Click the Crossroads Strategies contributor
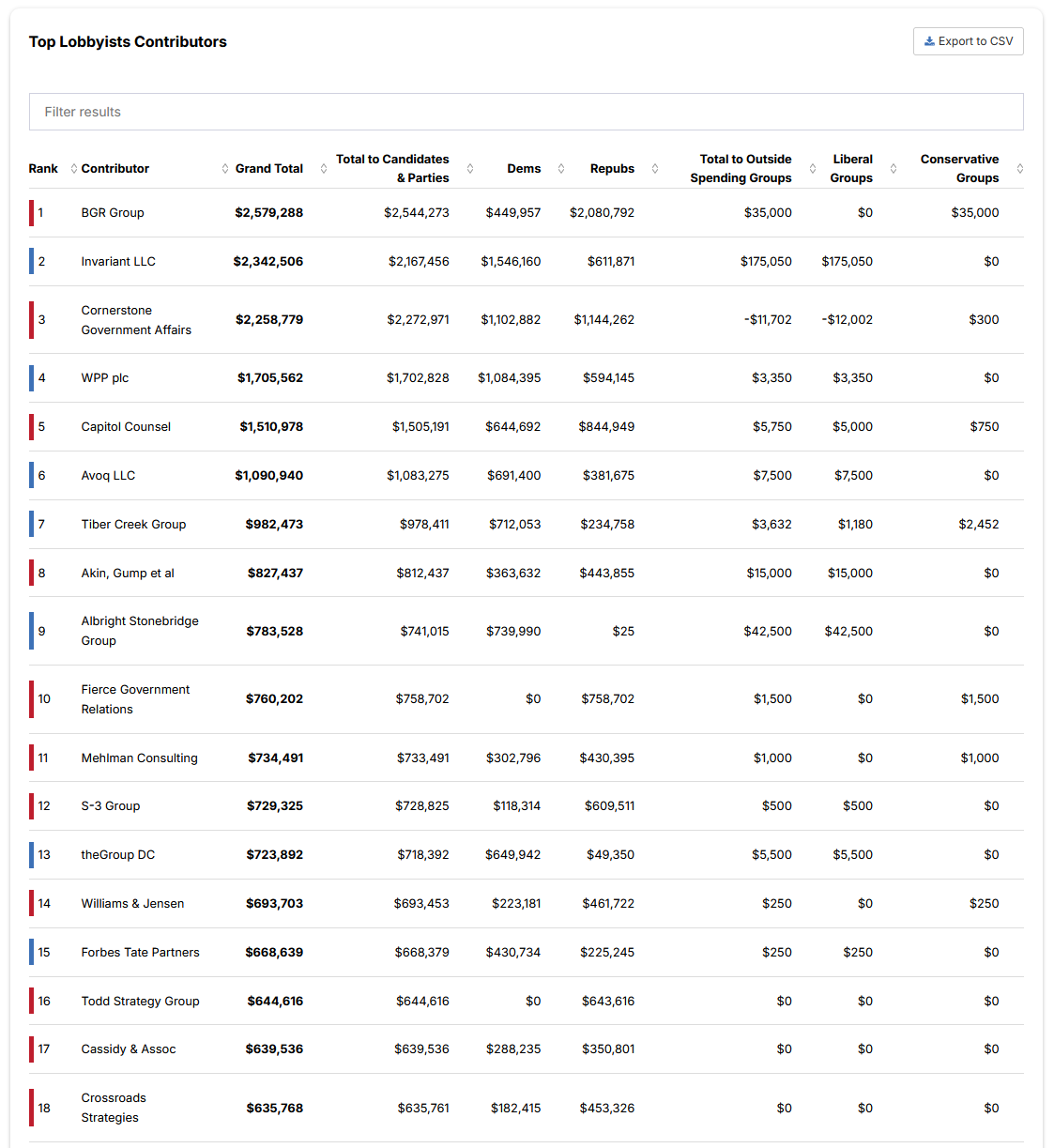1054x1148 pixels. coord(114,1108)
